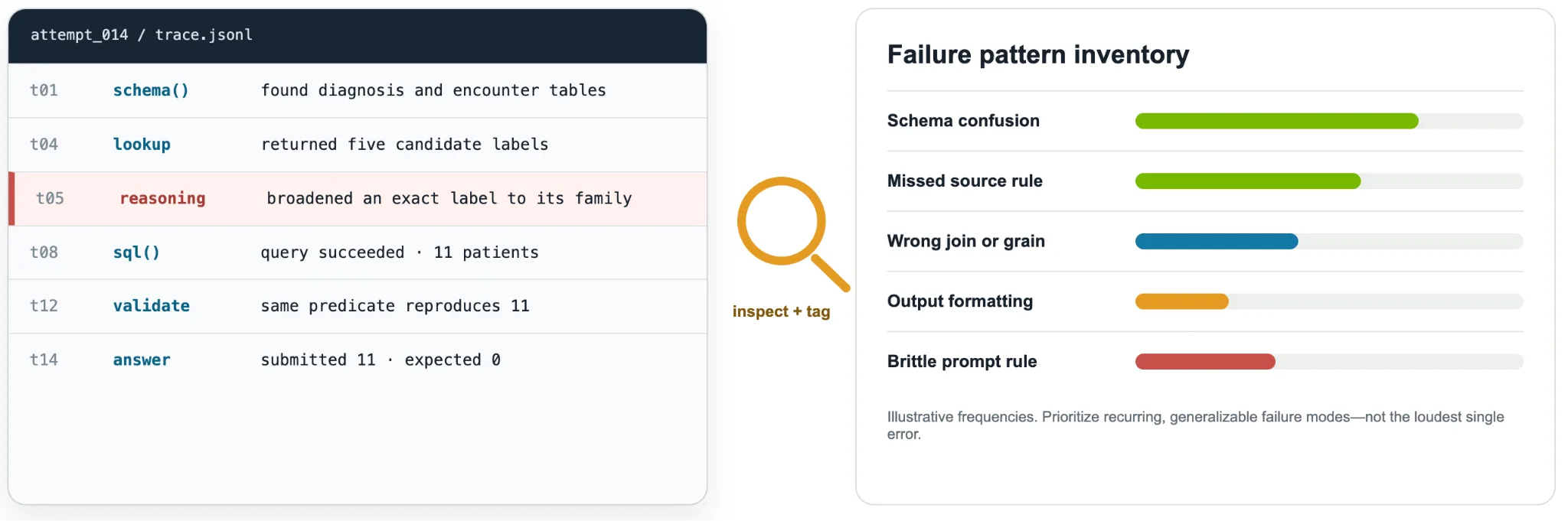
Task: Select the Wrong join or grain blue bar
Action: 1217,242
